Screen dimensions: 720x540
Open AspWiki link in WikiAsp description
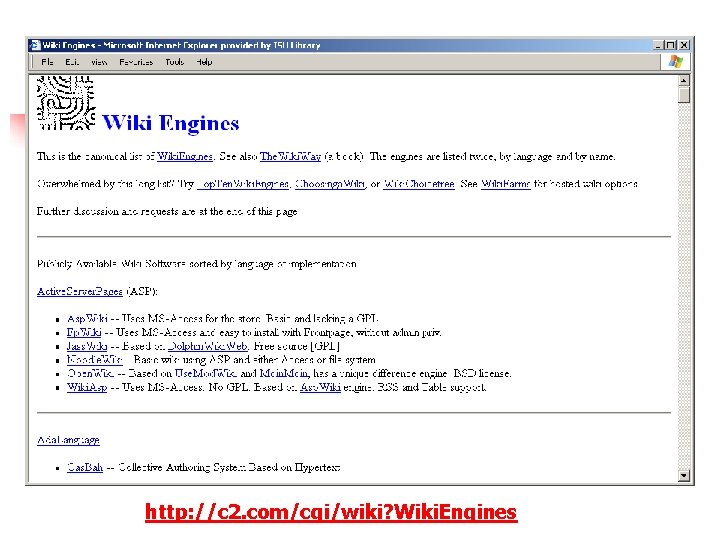pyautogui.click(x=320, y=388)
